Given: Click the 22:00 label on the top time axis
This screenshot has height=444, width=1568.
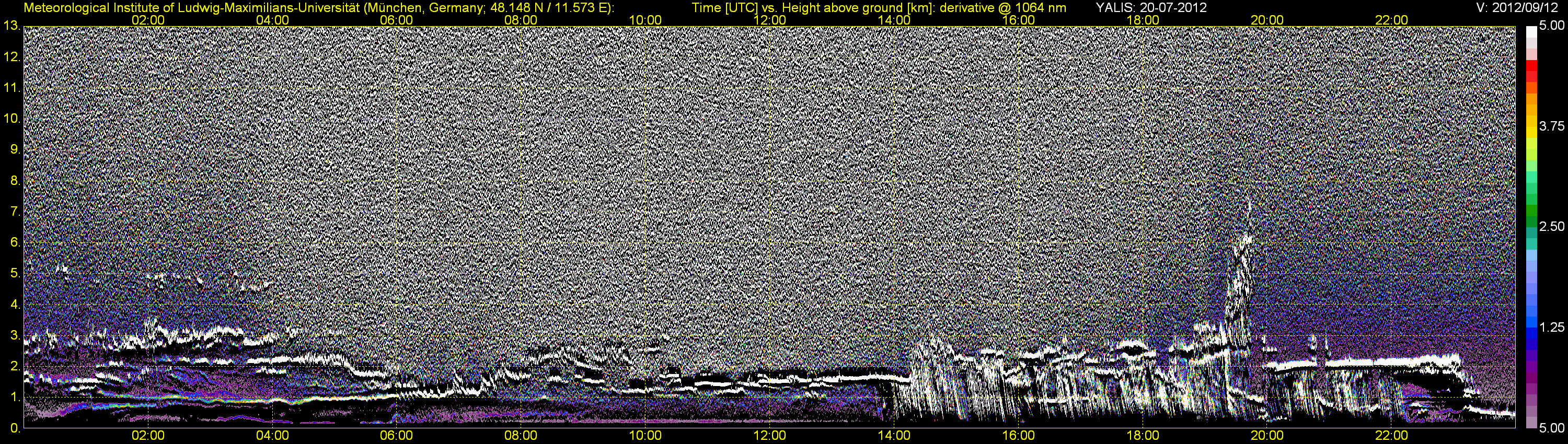Looking at the screenshot, I should pos(1391,20).
